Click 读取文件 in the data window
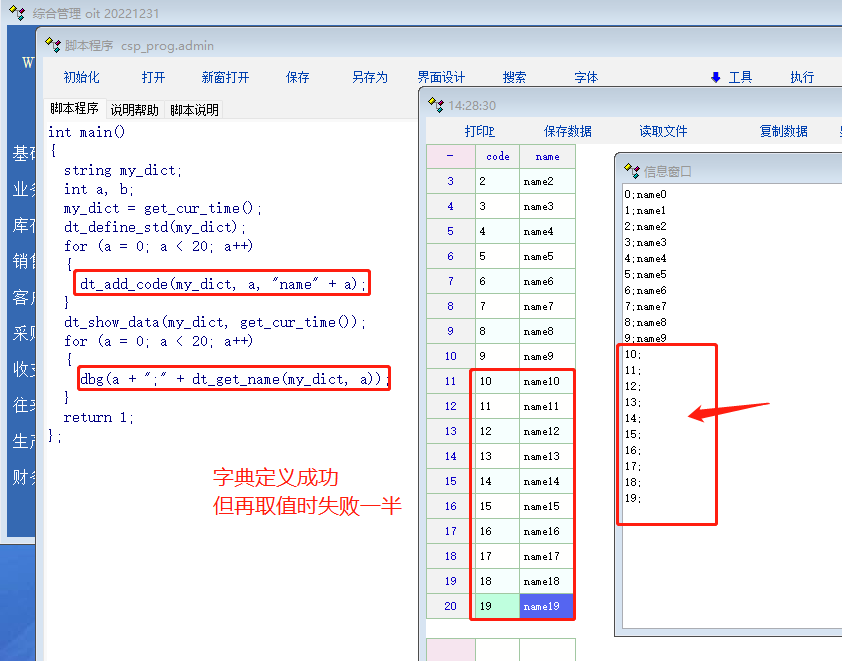 (663, 131)
